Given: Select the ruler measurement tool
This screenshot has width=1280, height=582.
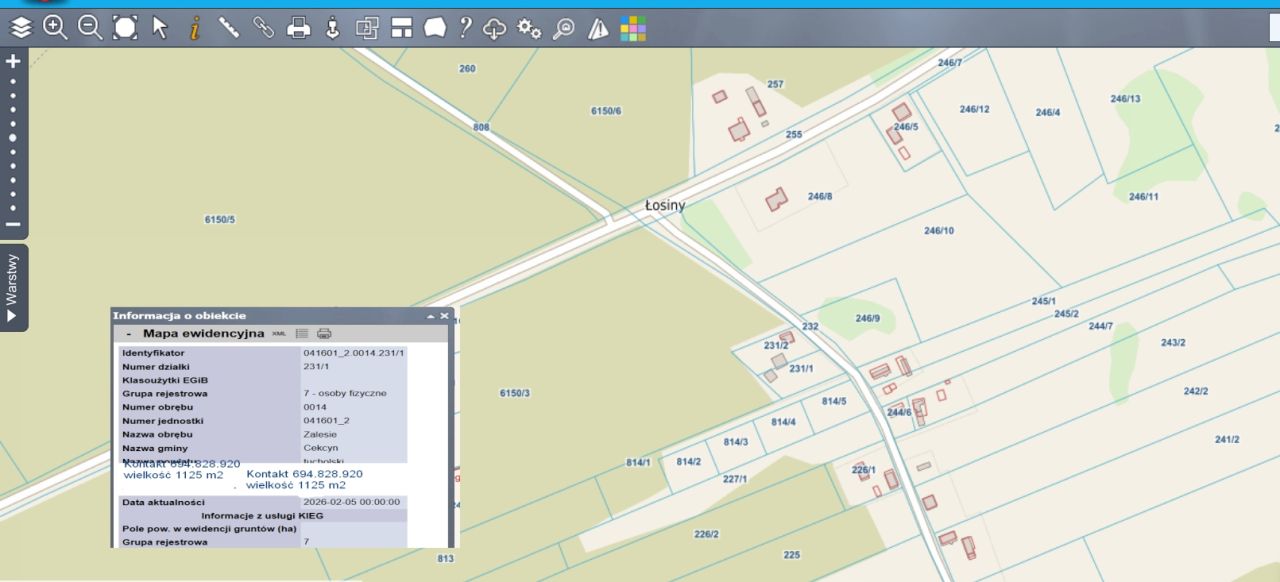Looking at the screenshot, I should pos(229,28).
